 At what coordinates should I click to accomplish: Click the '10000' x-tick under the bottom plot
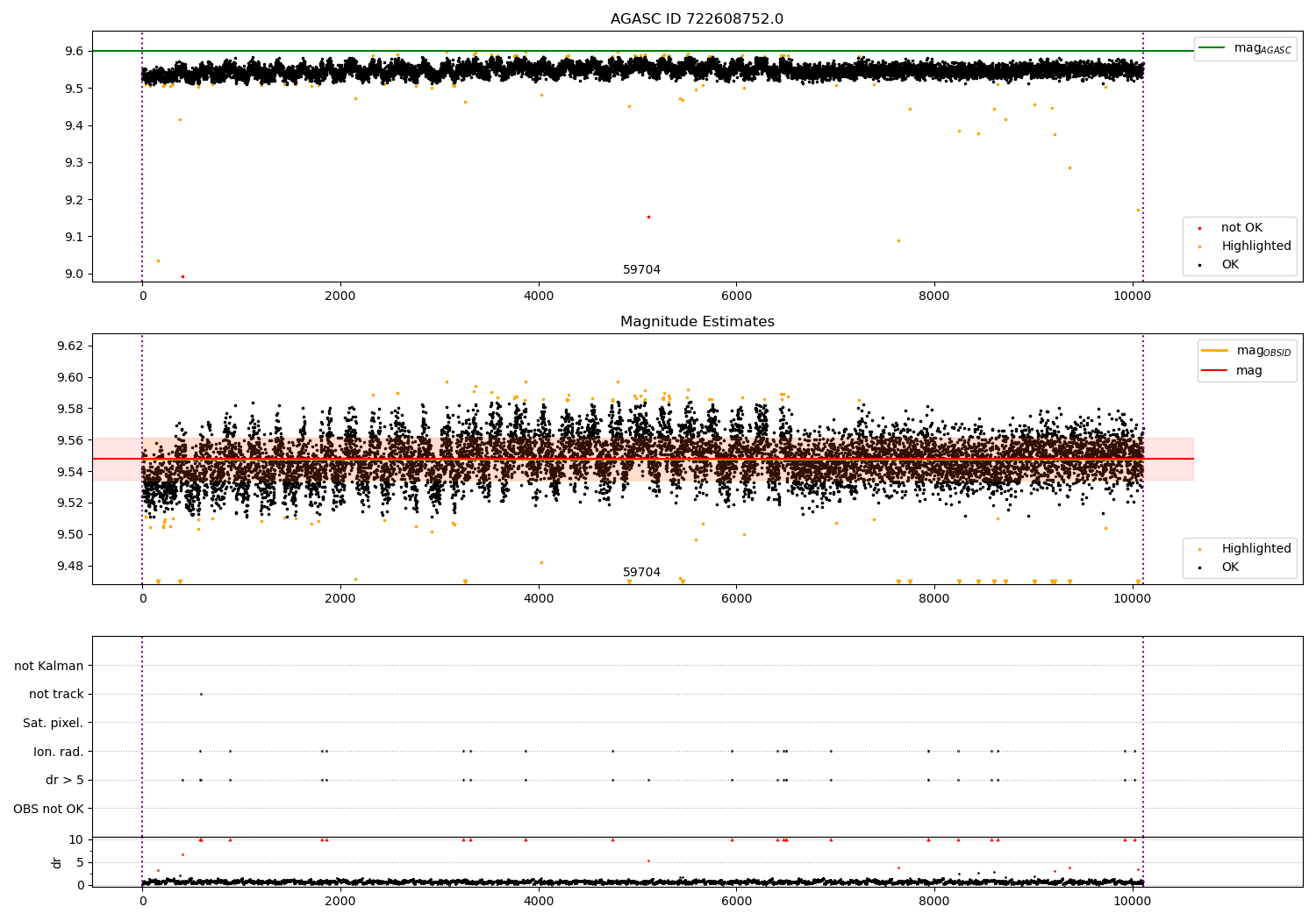1133,901
